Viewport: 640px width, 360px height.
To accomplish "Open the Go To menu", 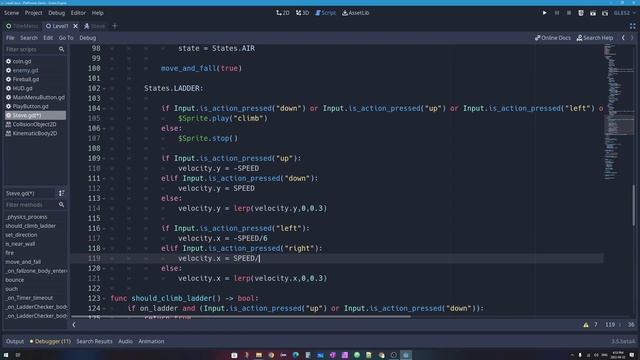I will pos(66,38).
